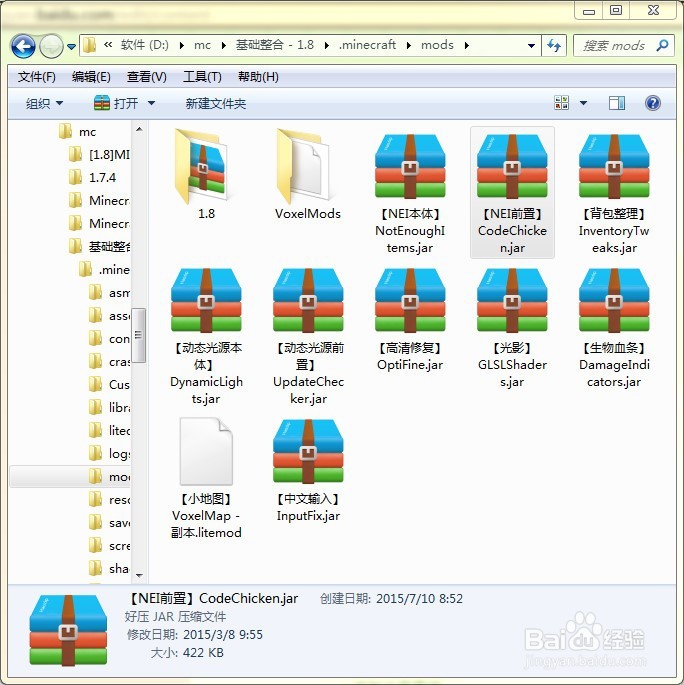
Task: Select the cras folder in tree
Action: point(109,362)
